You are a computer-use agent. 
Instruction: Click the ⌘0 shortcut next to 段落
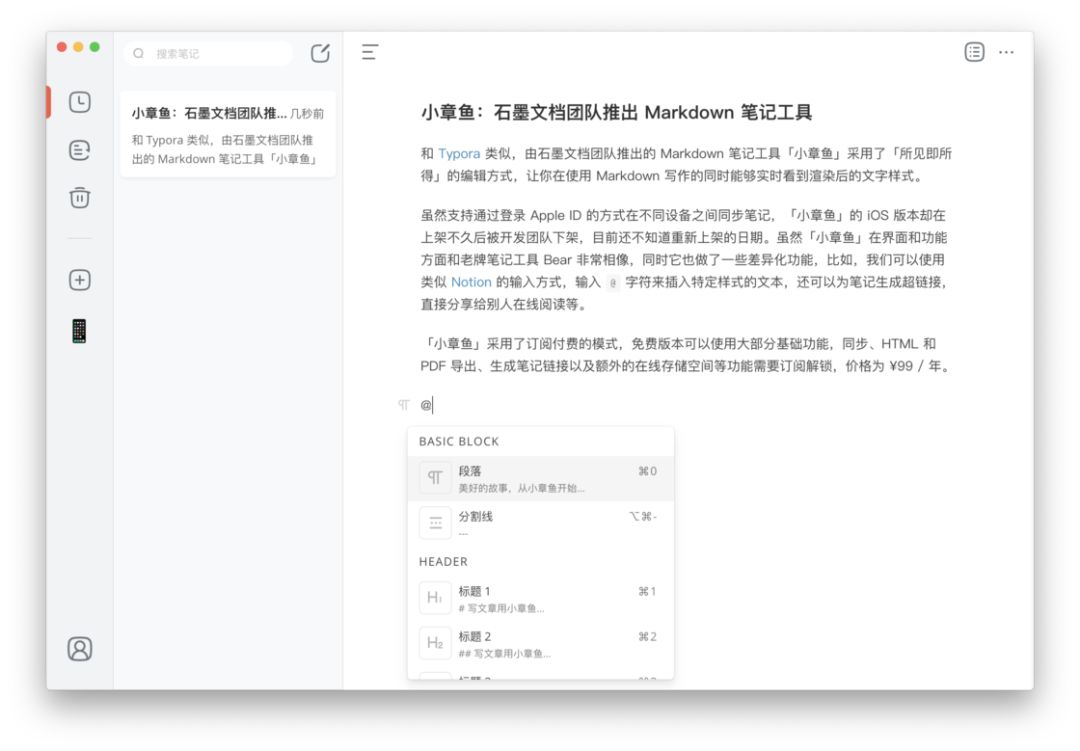(x=647, y=471)
